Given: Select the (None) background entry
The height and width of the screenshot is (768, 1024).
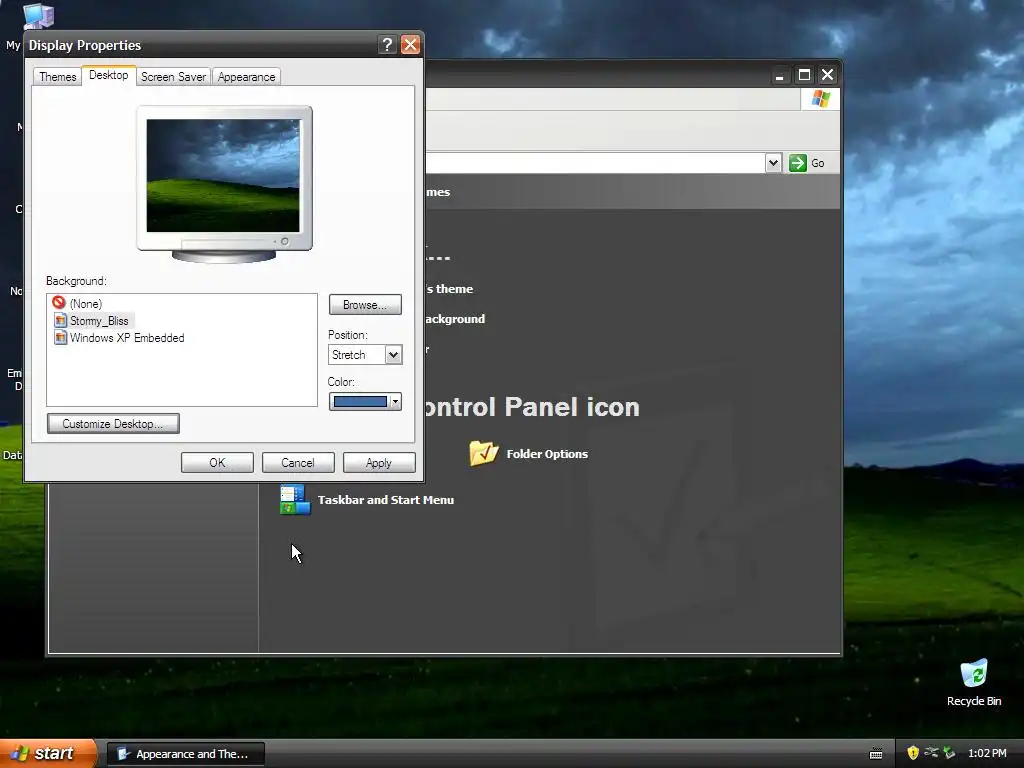Looking at the screenshot, I should click(86, 304).
